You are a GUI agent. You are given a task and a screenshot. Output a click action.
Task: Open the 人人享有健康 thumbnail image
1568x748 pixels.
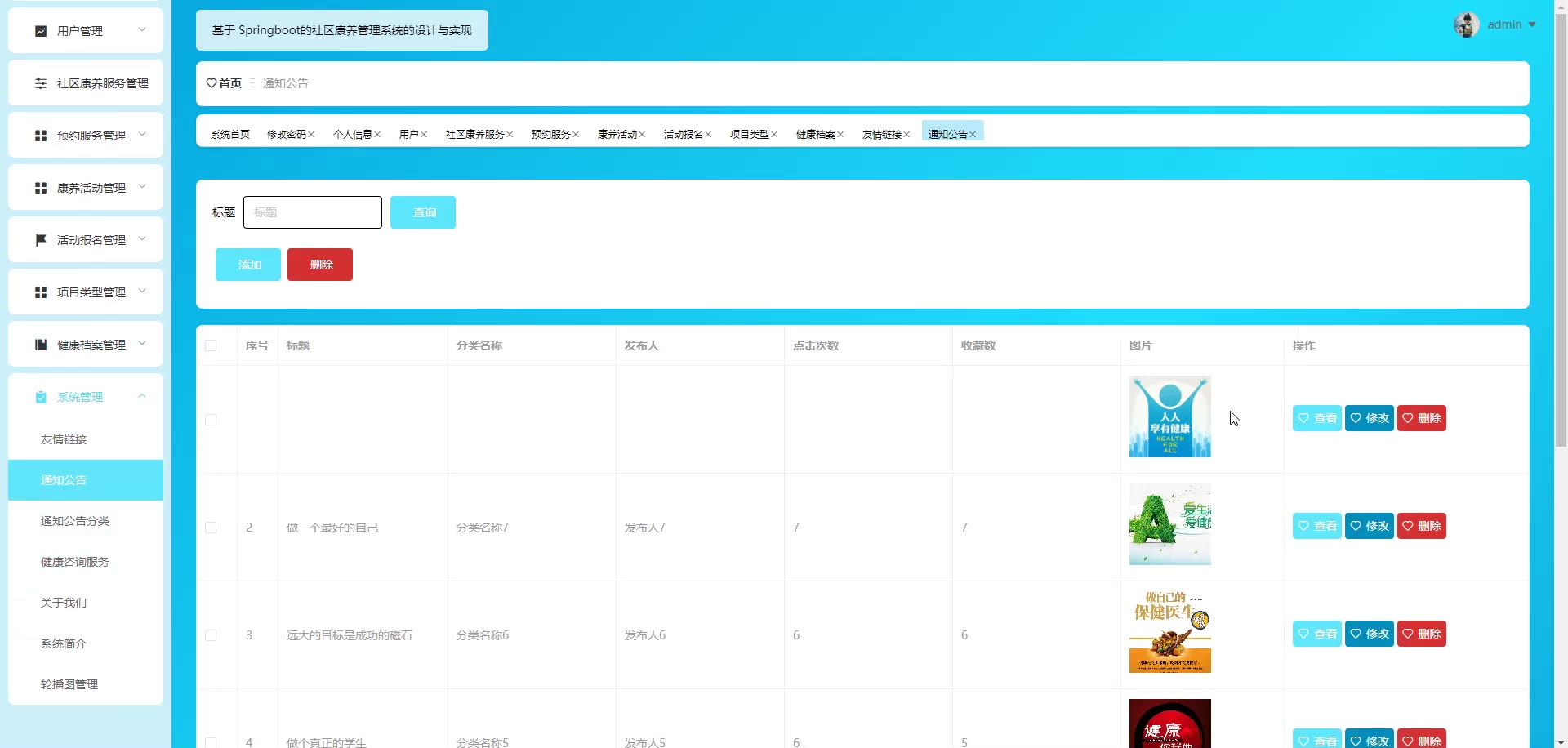point(1170,416)
